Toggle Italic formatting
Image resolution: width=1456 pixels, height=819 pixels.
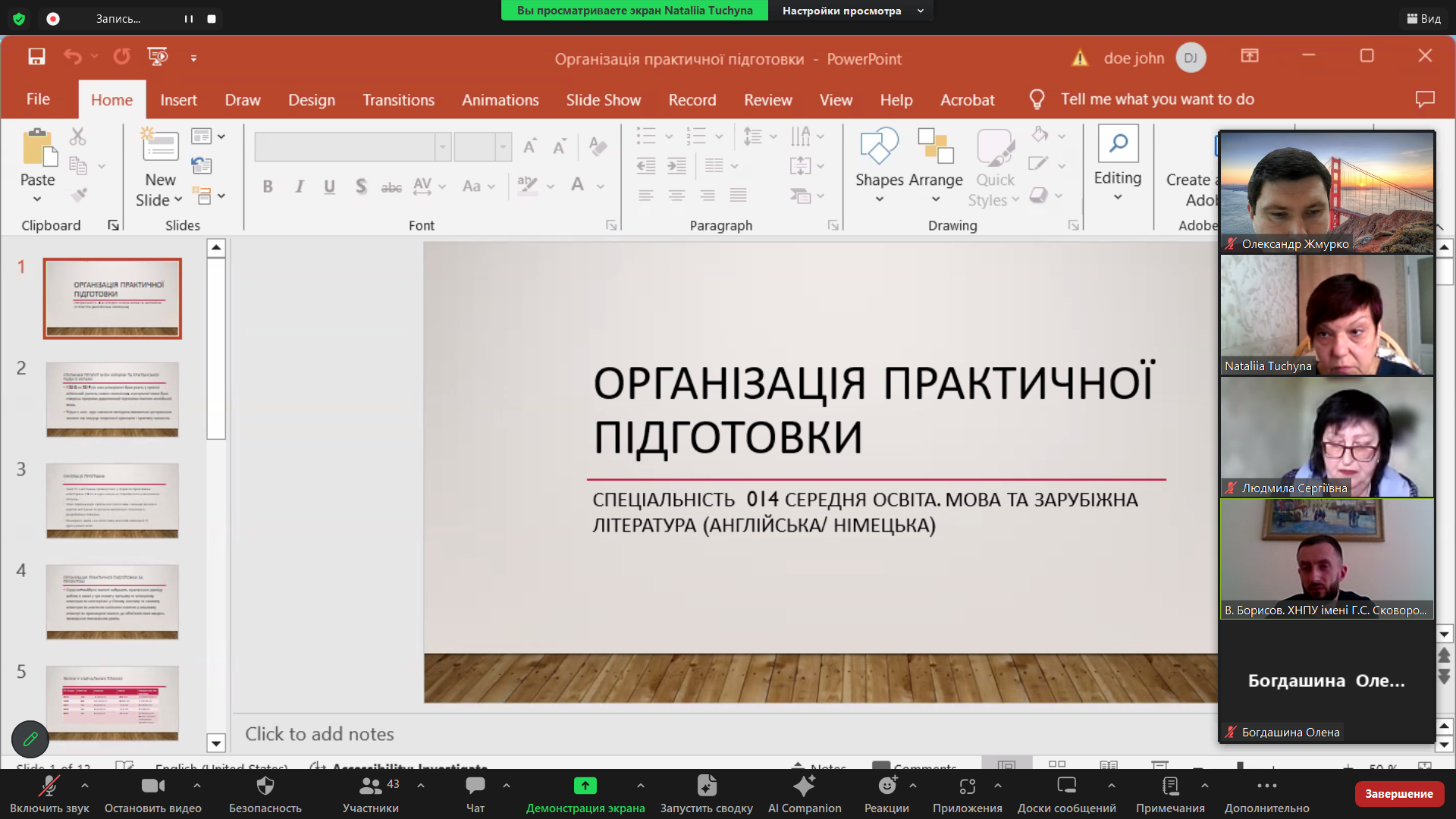click(300, 187)
